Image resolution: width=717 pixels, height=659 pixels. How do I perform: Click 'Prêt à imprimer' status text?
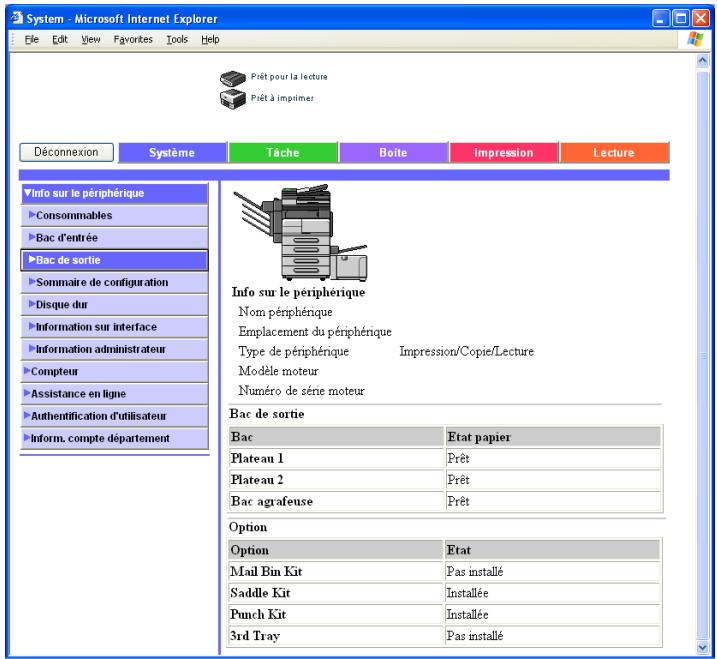pos(282,98)
